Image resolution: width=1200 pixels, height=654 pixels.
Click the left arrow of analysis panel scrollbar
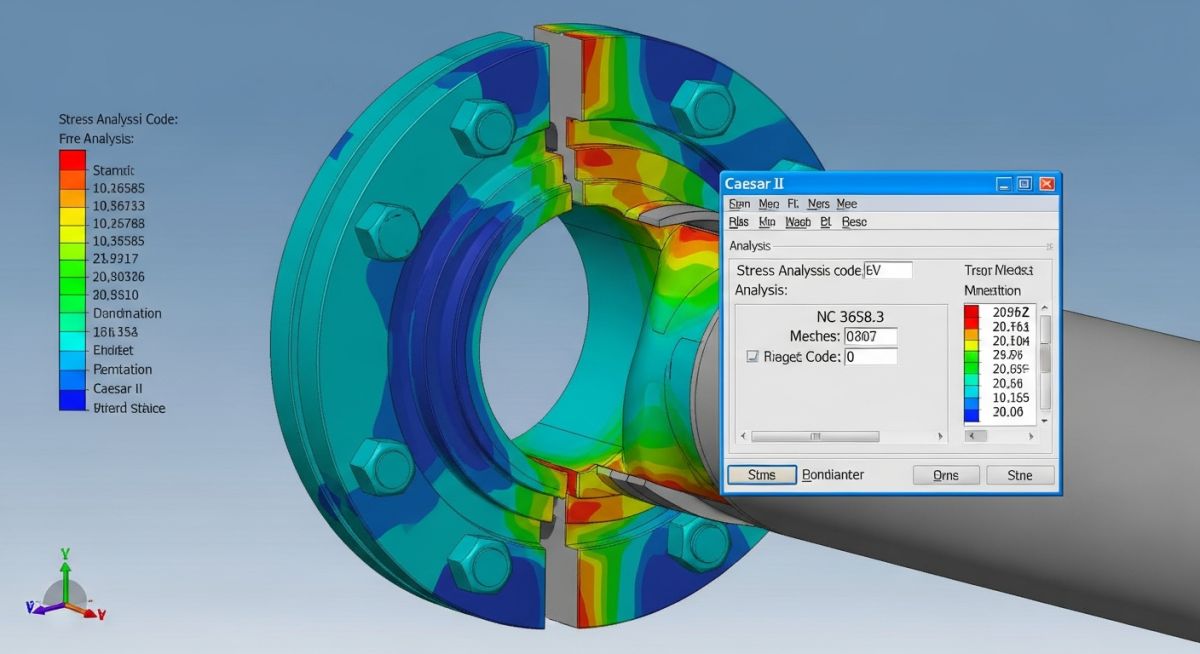tap(742, 437)
